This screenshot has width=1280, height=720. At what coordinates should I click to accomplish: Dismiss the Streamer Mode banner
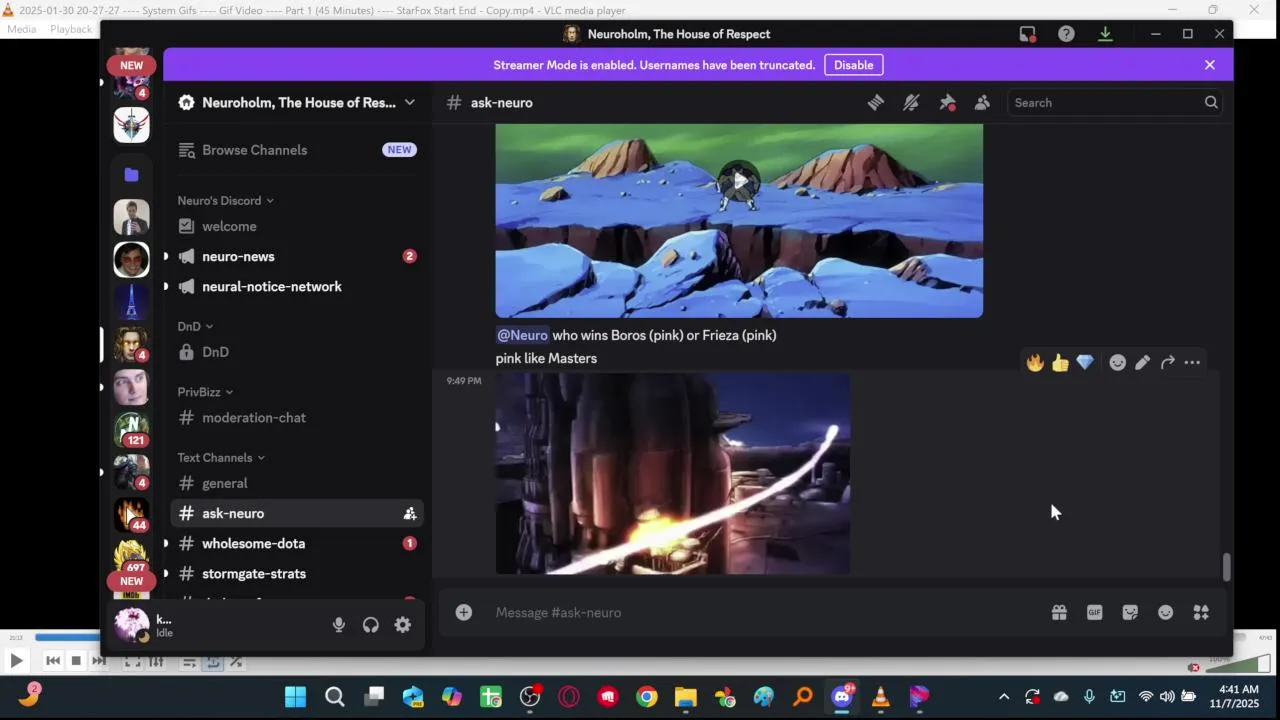click(1210, 65)
